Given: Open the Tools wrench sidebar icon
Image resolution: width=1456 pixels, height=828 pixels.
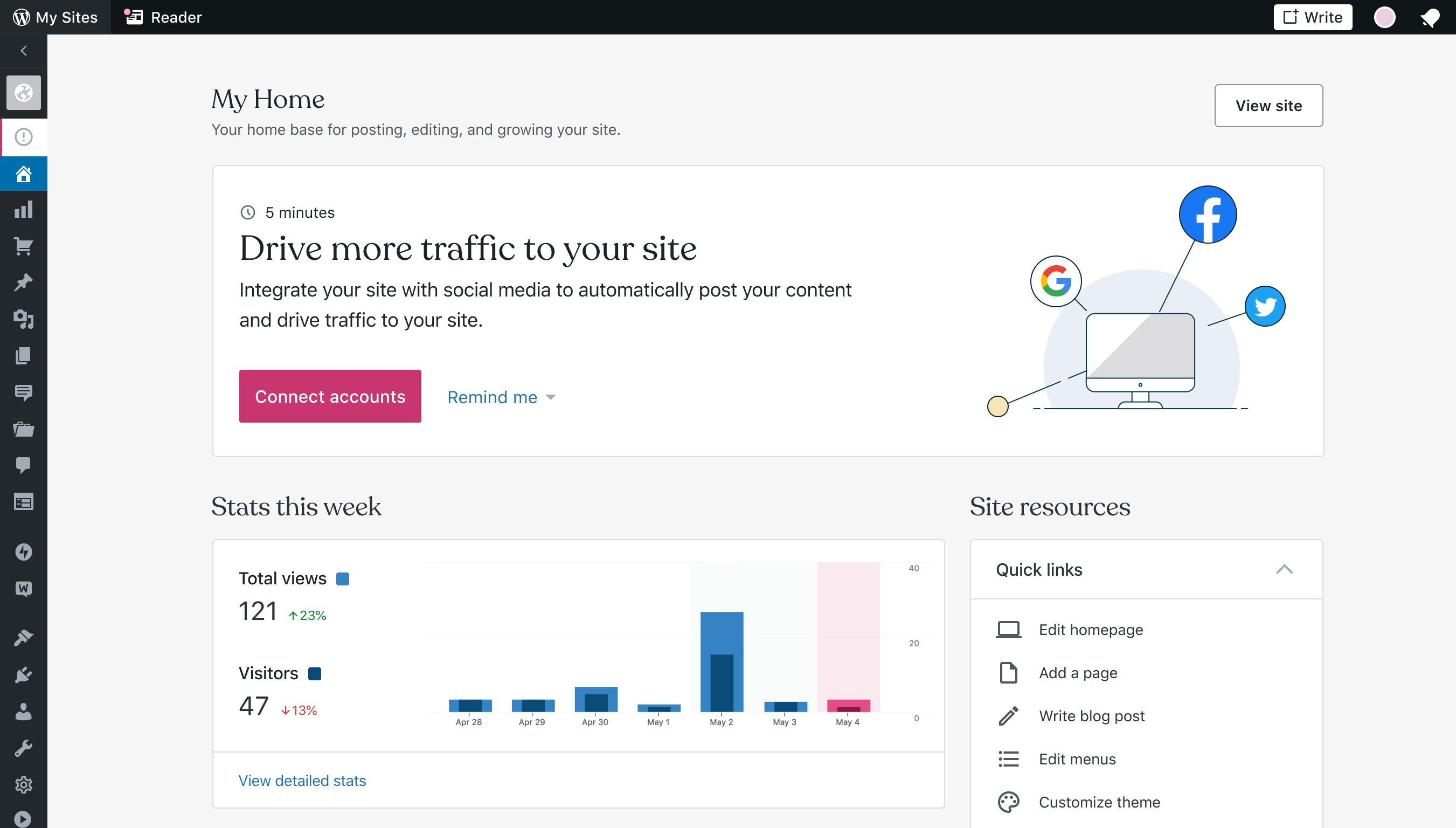Looking at the screenshot, I should [23, 748].
